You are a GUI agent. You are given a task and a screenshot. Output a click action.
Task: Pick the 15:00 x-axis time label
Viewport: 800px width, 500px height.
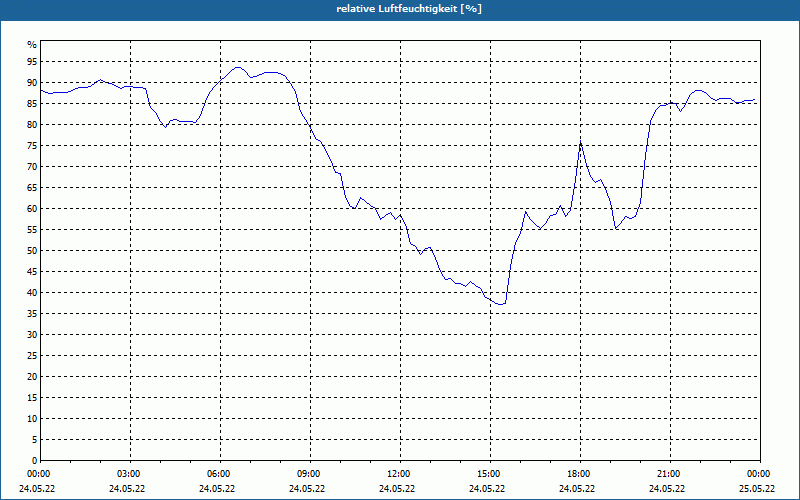pos(488,474)
